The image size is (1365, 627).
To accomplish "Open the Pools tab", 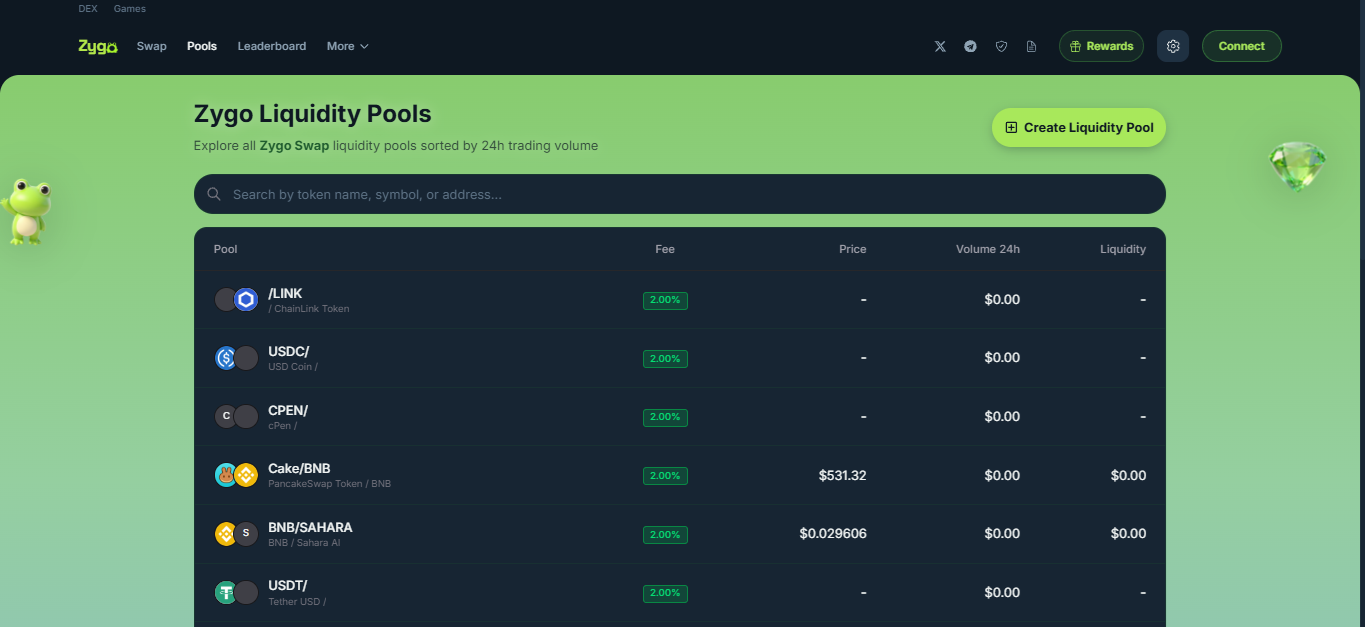I will (x=202, y=46).
